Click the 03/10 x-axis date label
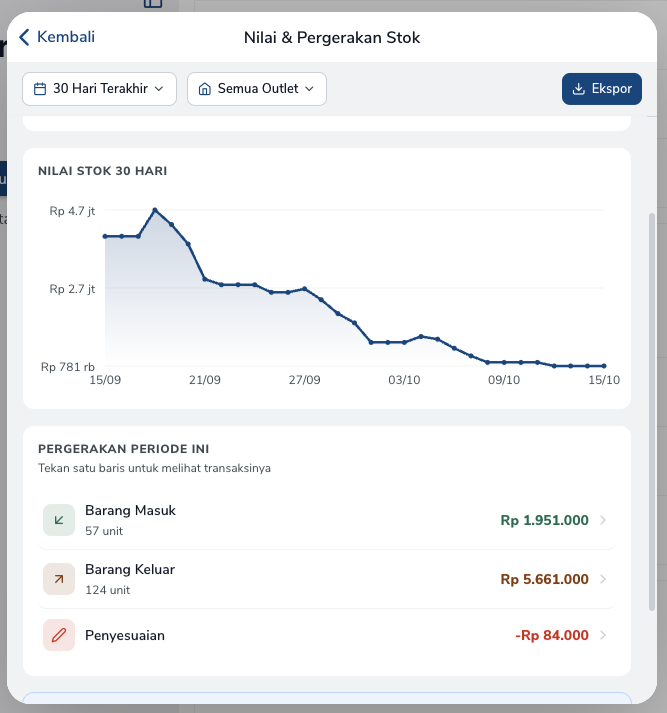The width and height of the screenshot is (667, 713). [x=404, y=380]
